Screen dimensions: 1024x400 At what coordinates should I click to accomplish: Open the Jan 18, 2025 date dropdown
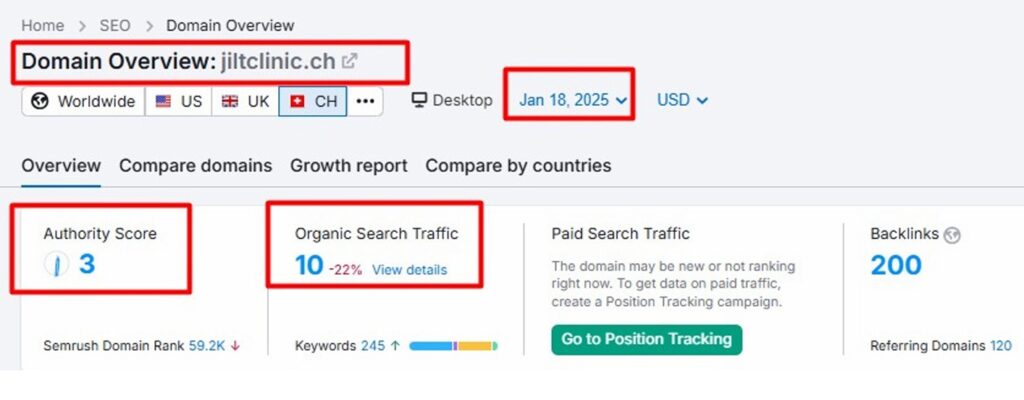573,100
